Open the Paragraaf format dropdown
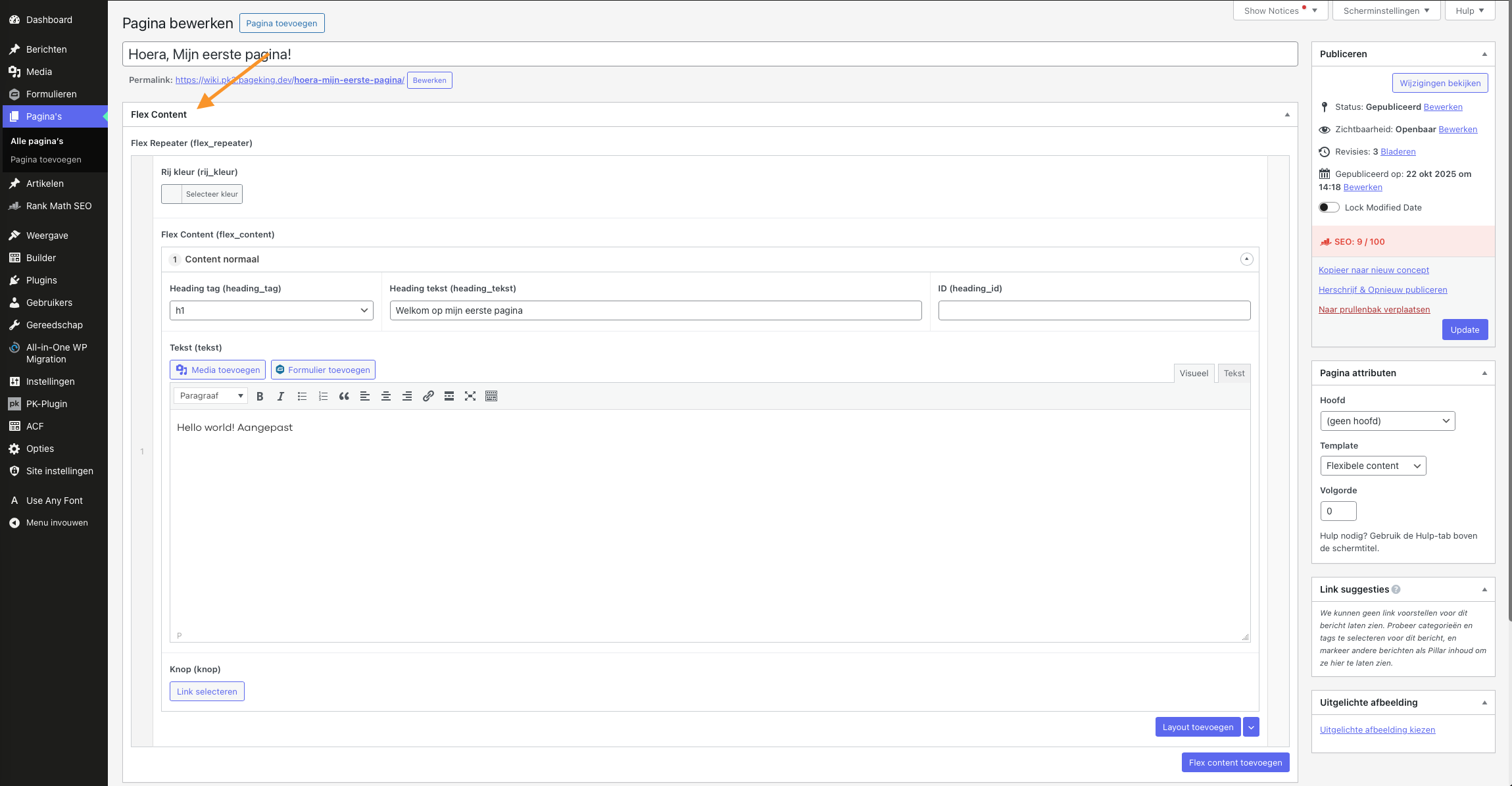The image size is (1512, 786). pos(210,396)
